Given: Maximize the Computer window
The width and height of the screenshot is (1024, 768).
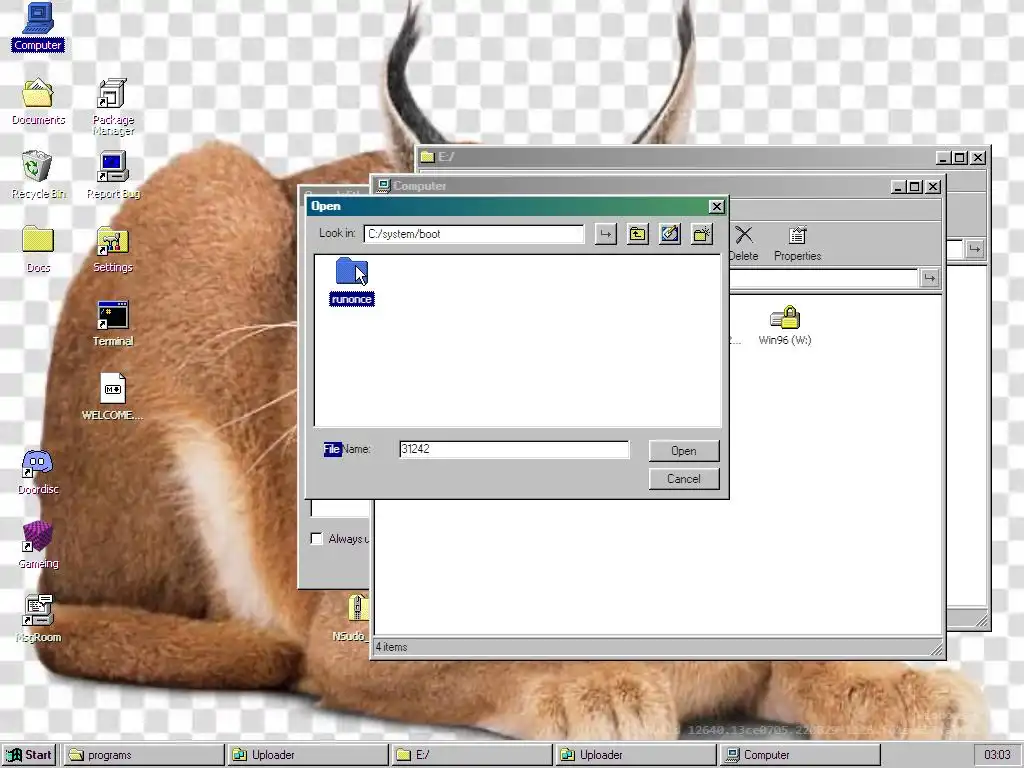Looking at the screenshot, I should click(x=915, y=187).
